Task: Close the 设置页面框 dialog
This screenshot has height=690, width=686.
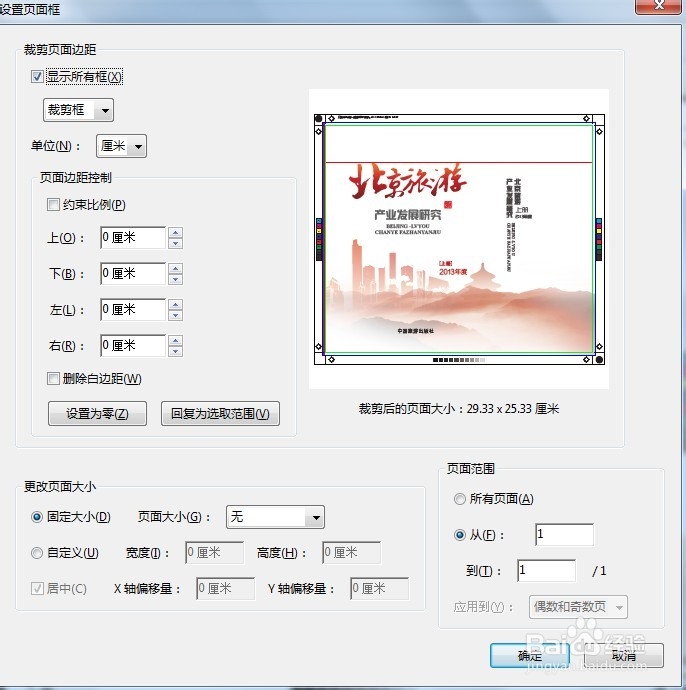Action: [659, 6]
